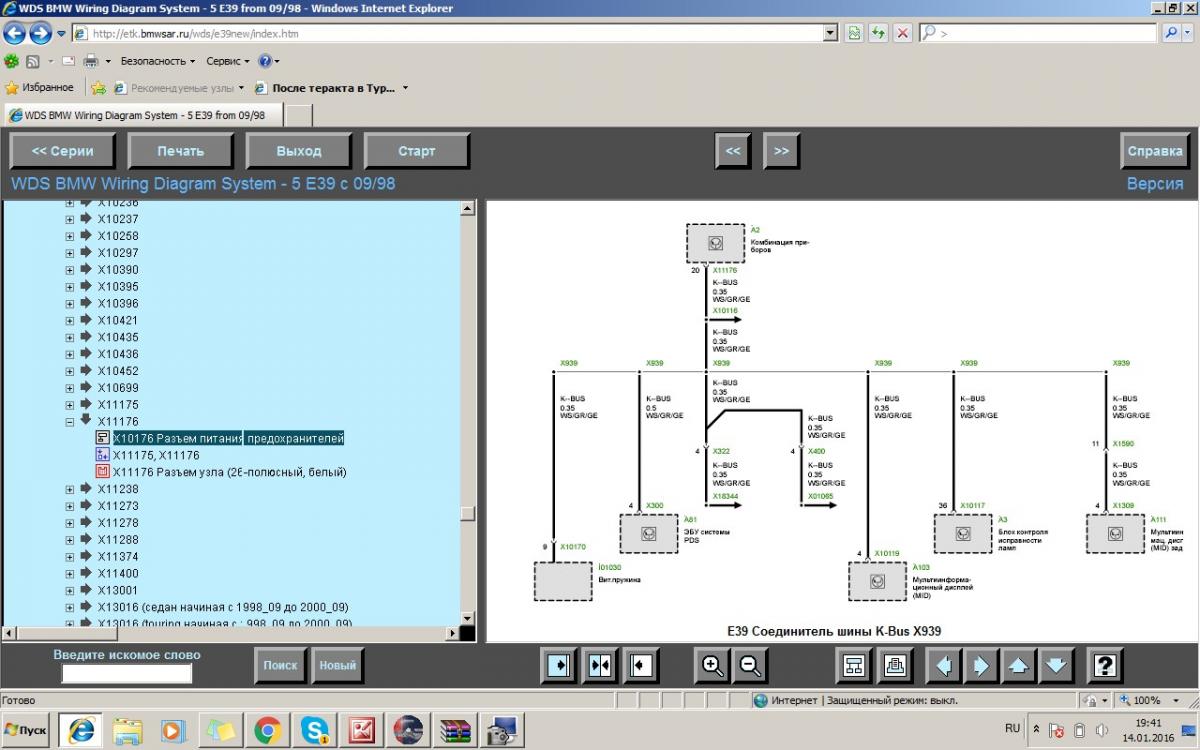
Task: Click the Старт button
Action: 417,151
